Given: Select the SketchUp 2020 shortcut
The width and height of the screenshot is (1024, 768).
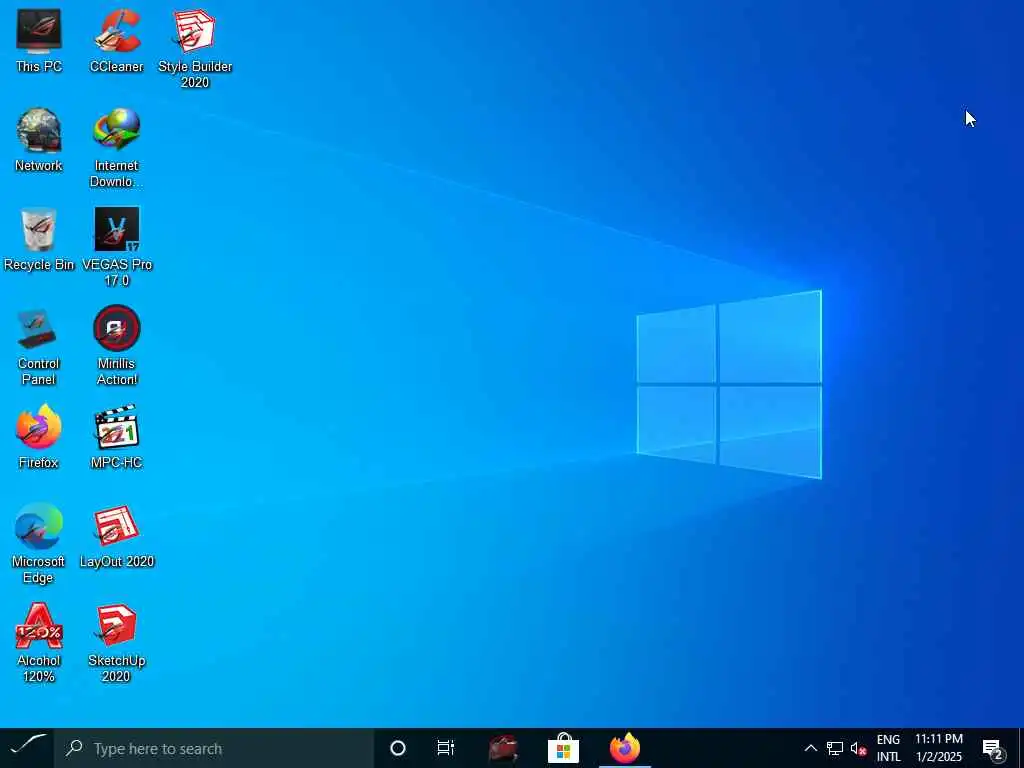Looking at the screenshot, I should point(116,643).
